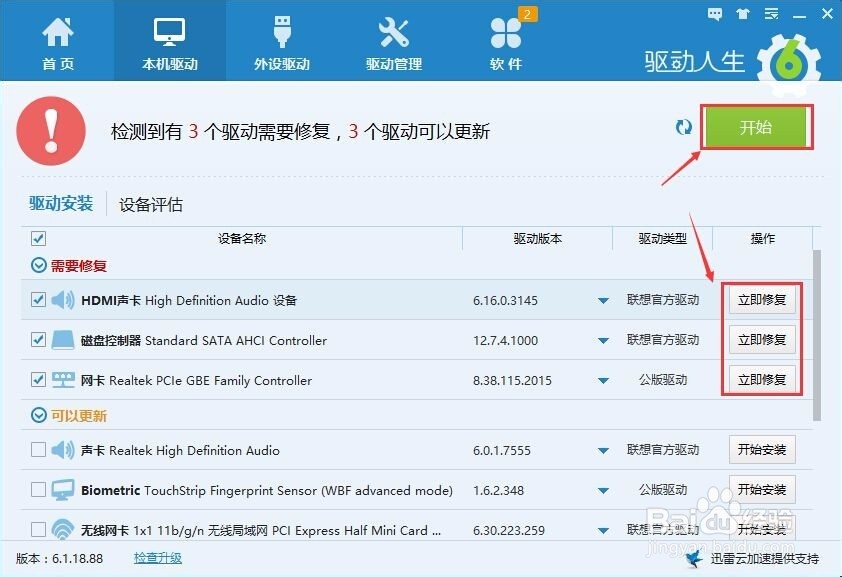
Task: Go to 驱动管理 tab
Action: pyautogui.click(x=394, y=43)
